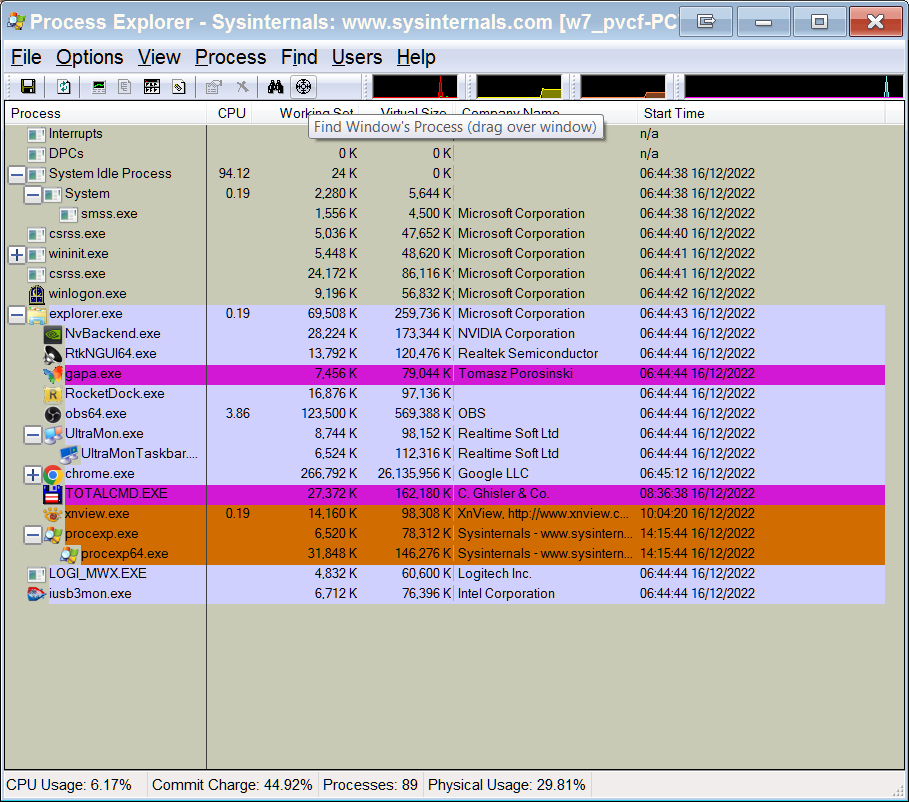
Task: Collapse the UltraMon.exe tree node
Action: coord(33,434)
